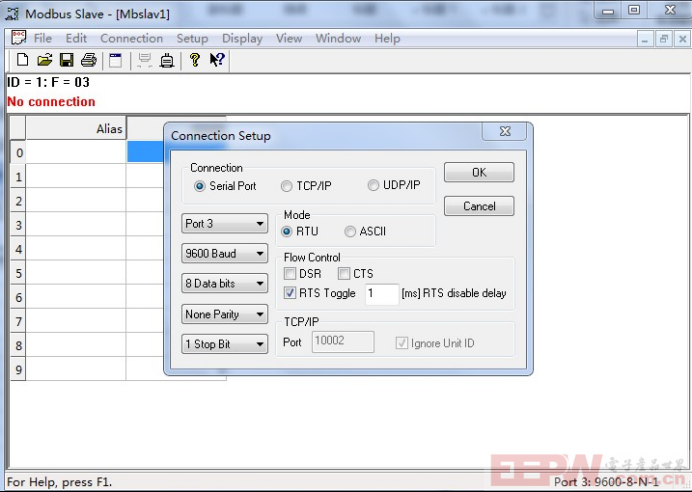Enable the DSR flow control checkbox
The width and height of the screenshot is (692, 492).
290,274
